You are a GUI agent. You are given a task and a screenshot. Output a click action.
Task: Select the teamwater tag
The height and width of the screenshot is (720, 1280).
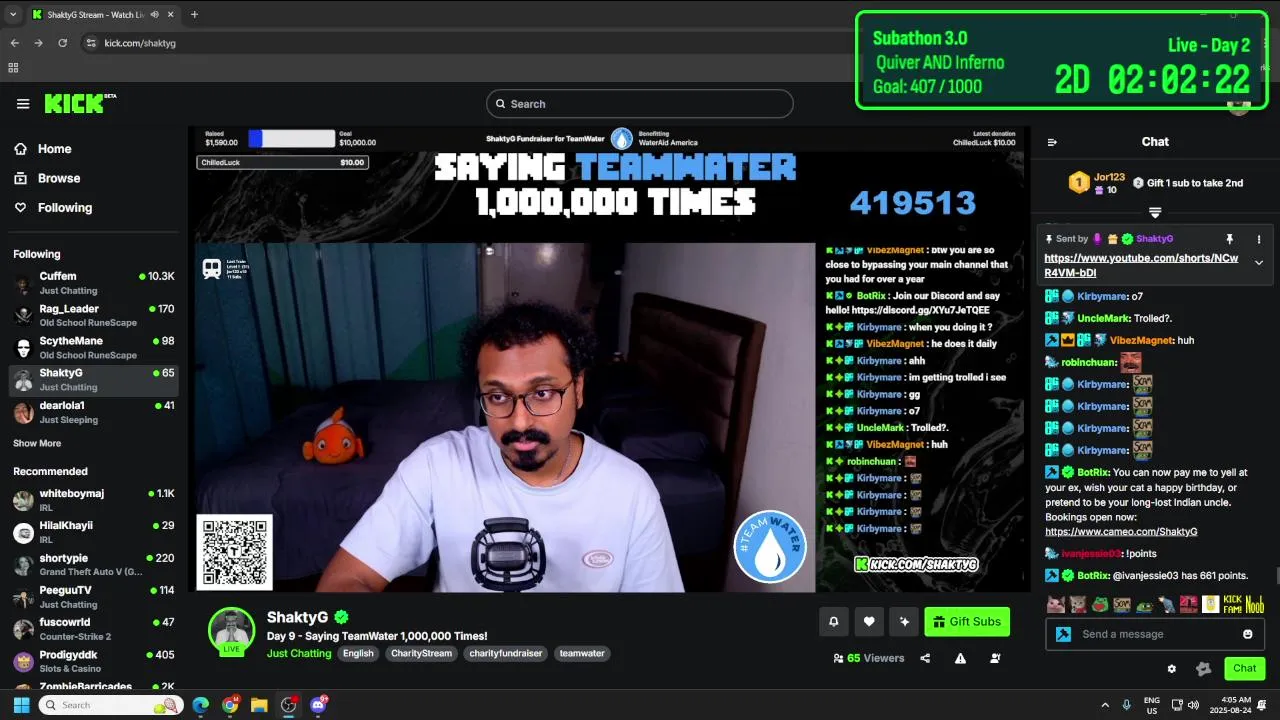point(582,653)
